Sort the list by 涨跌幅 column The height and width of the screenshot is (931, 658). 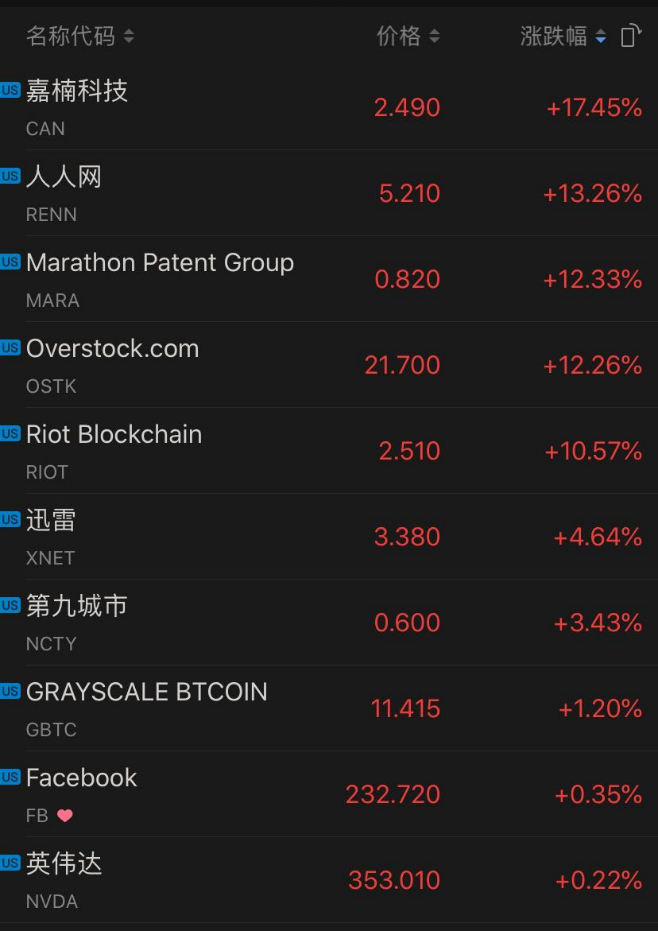click(x=562, y=37)
